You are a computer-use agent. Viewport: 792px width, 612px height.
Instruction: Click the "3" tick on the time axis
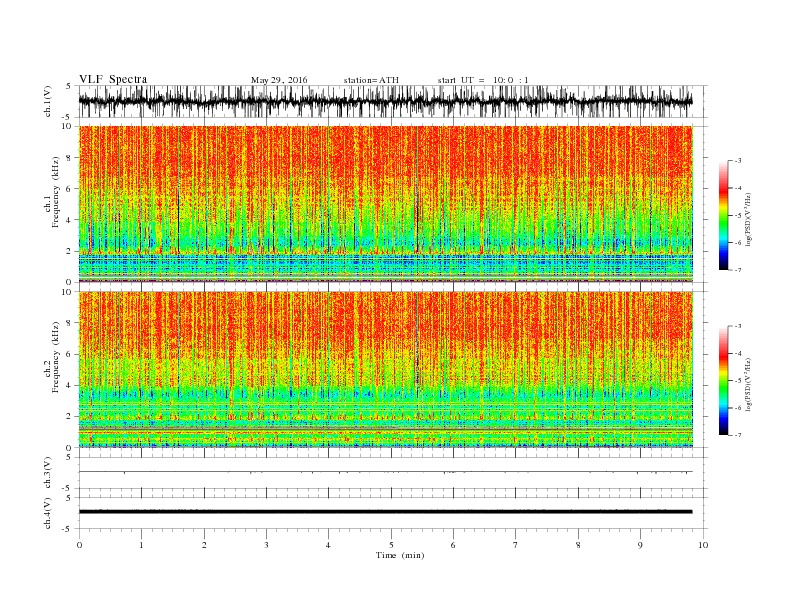[266, 545]
